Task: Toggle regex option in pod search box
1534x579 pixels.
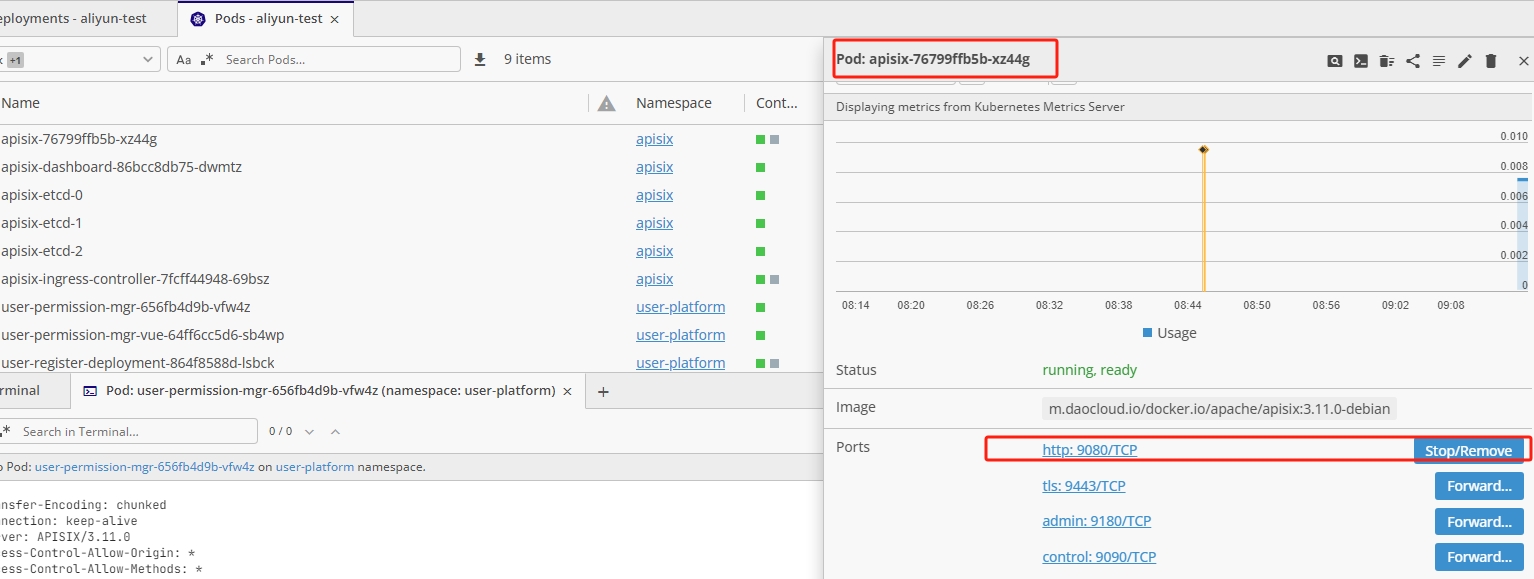Action: 207,60
